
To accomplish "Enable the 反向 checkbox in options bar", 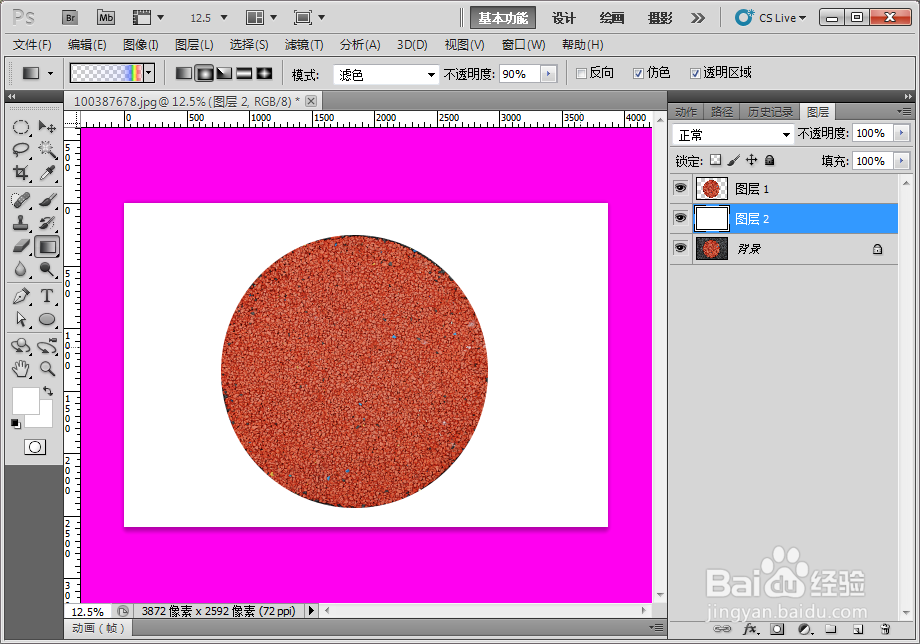I will click(x=578, y=72).
